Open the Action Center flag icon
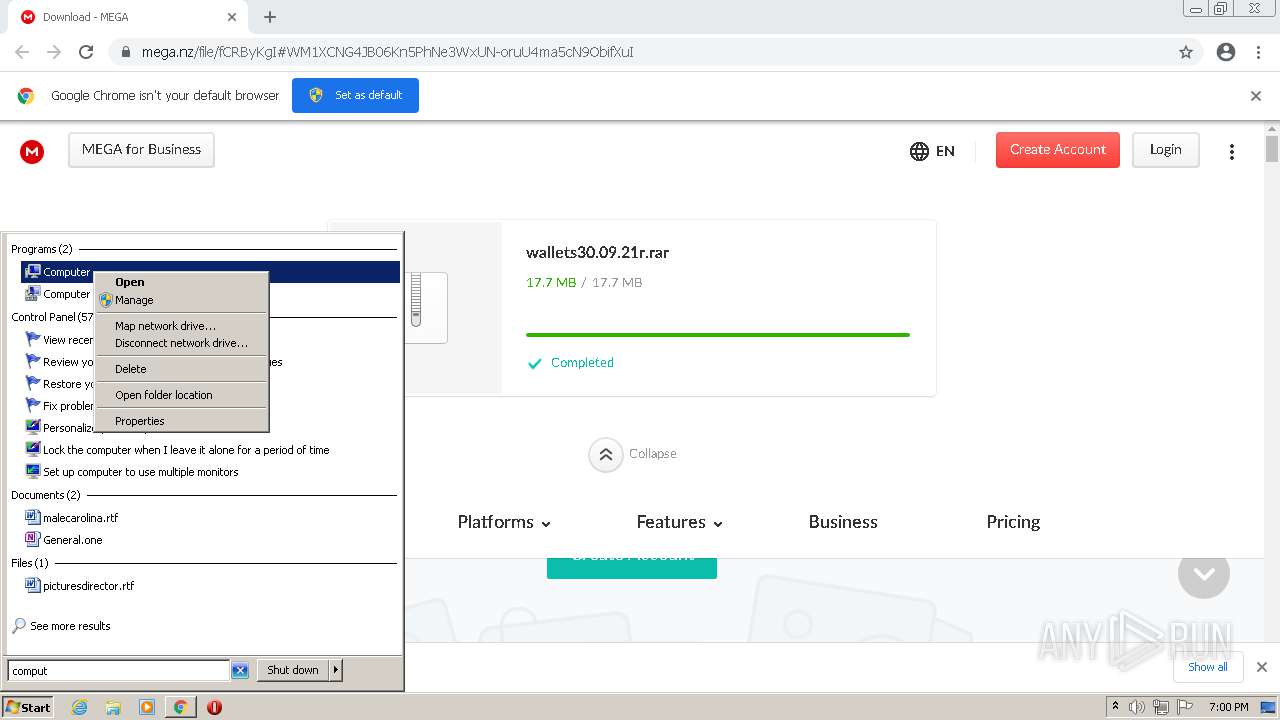The image size is (1280, 720). coord(1185,707)
